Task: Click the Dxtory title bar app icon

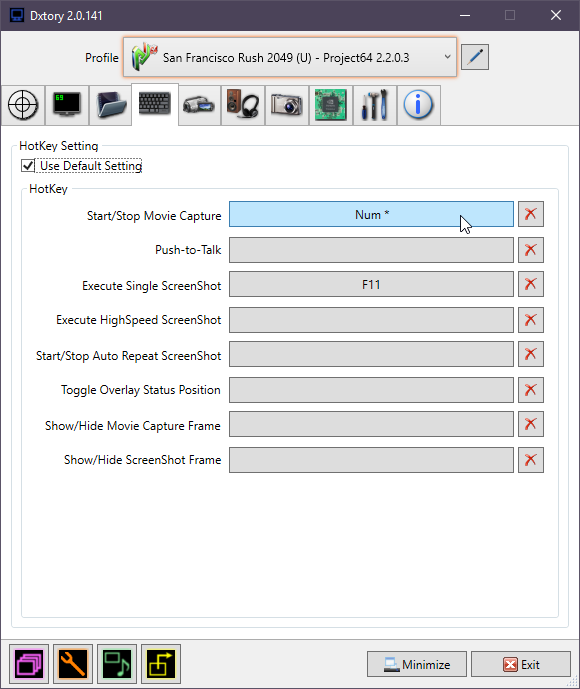Action: (17, 15)
